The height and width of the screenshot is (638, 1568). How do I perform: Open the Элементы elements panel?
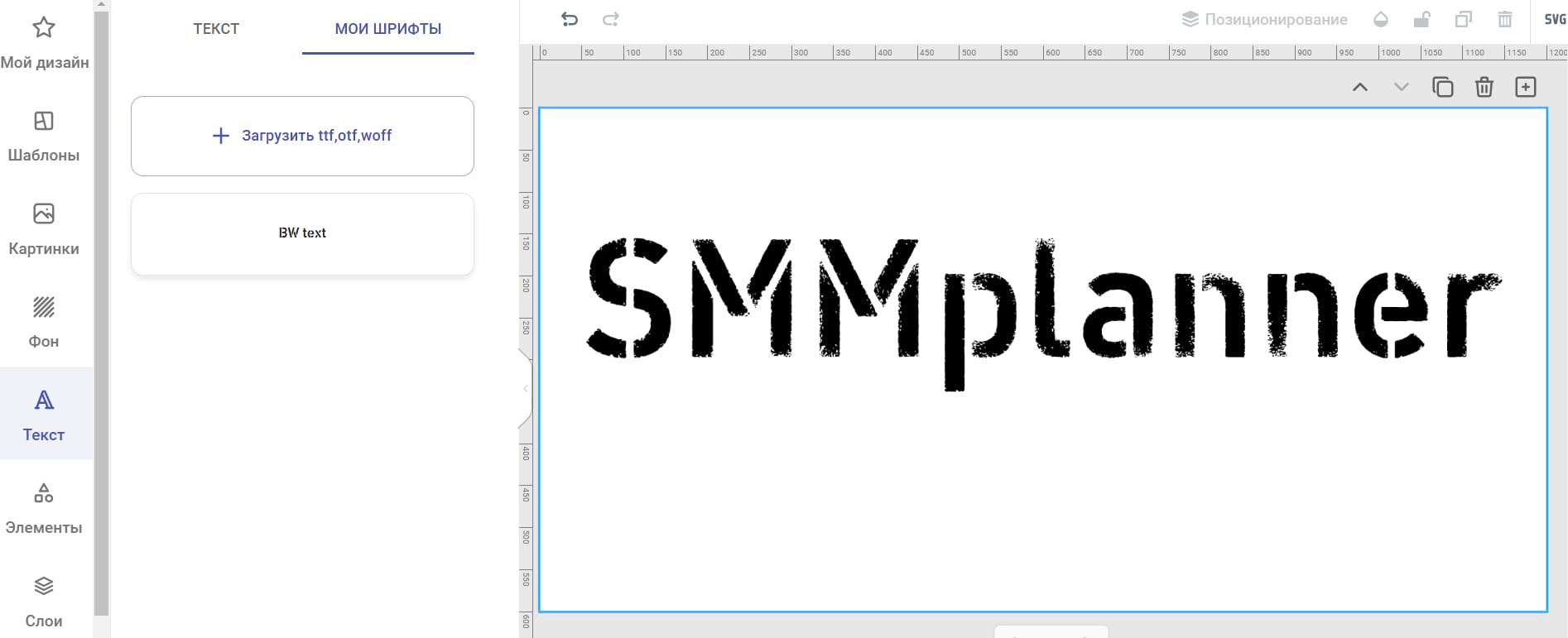tap(44, 508)
